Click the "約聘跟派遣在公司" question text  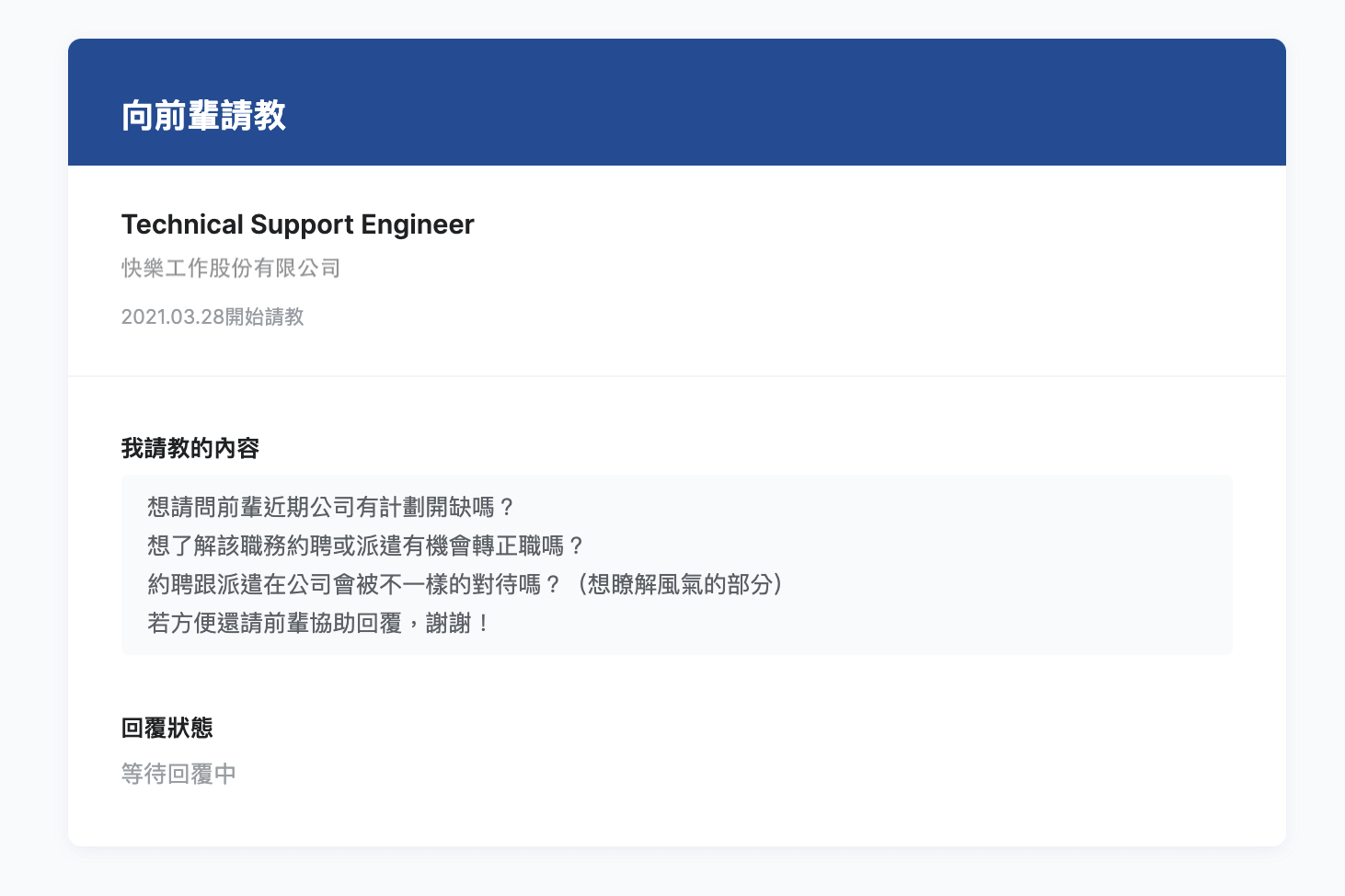[x=239, y=584]
